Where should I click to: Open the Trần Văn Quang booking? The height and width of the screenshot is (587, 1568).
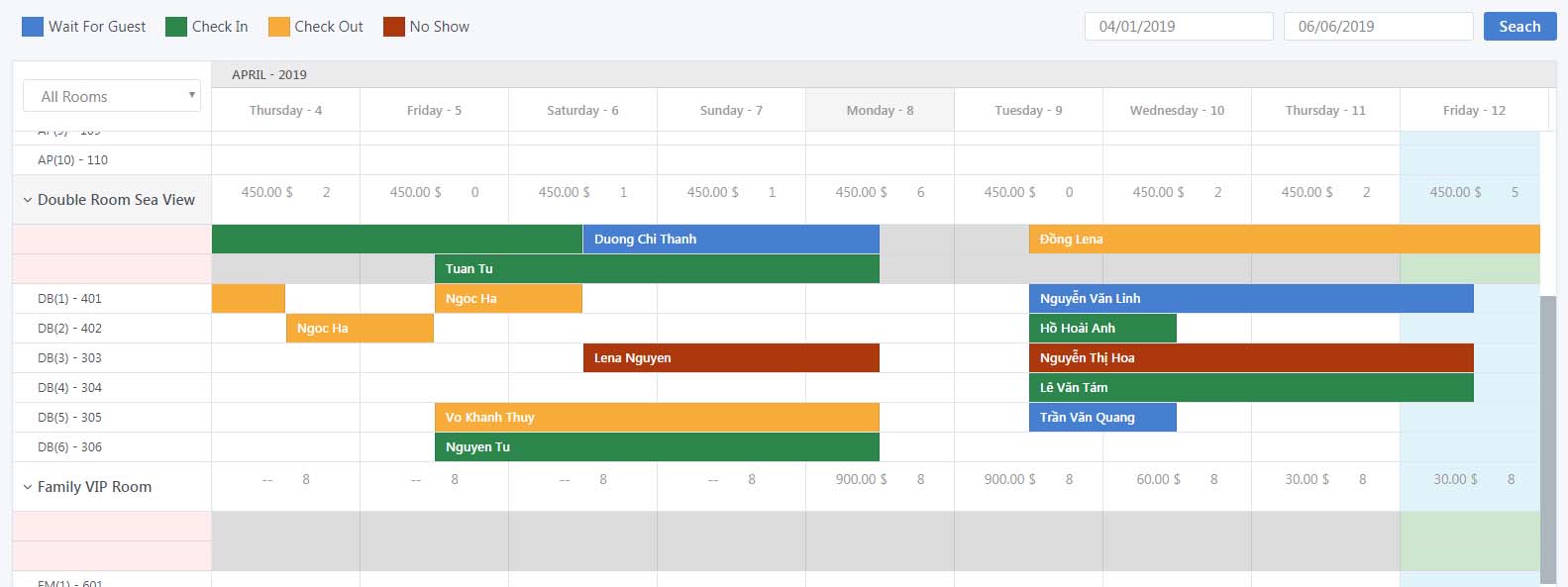[1101, 417]
